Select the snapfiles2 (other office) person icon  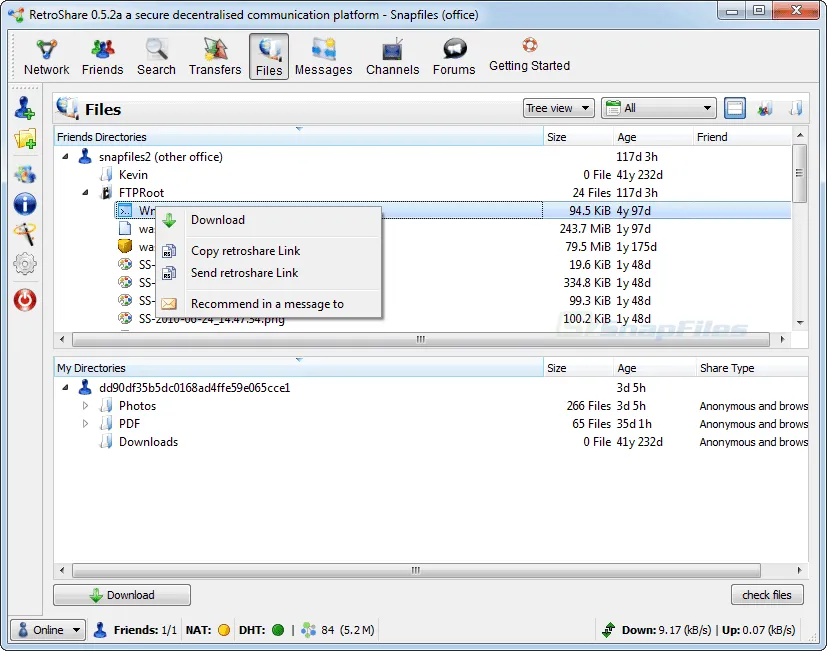[x=85, y=156]
